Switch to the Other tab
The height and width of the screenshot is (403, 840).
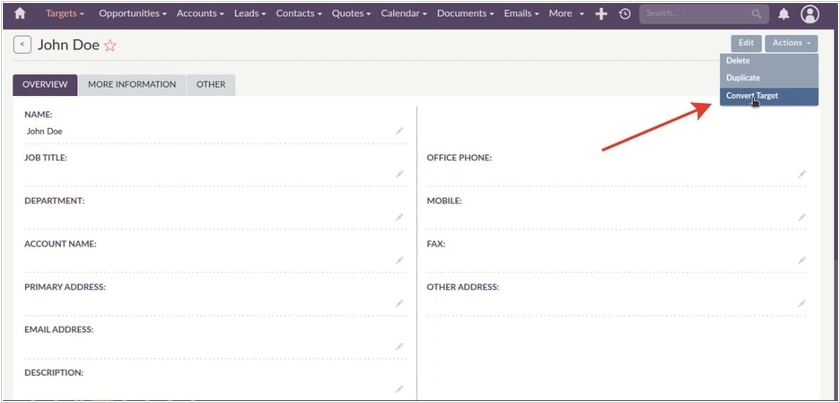(x=211, y=85)
